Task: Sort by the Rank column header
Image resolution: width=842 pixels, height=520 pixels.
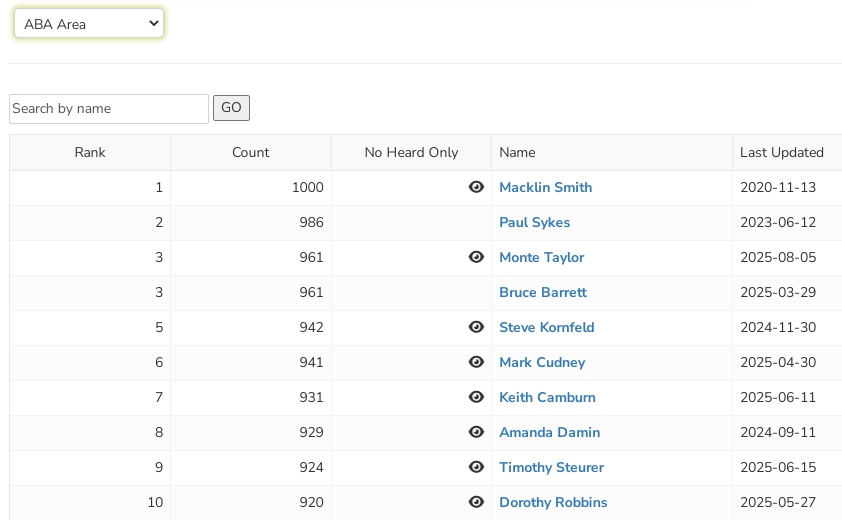Action: [90, 152]
